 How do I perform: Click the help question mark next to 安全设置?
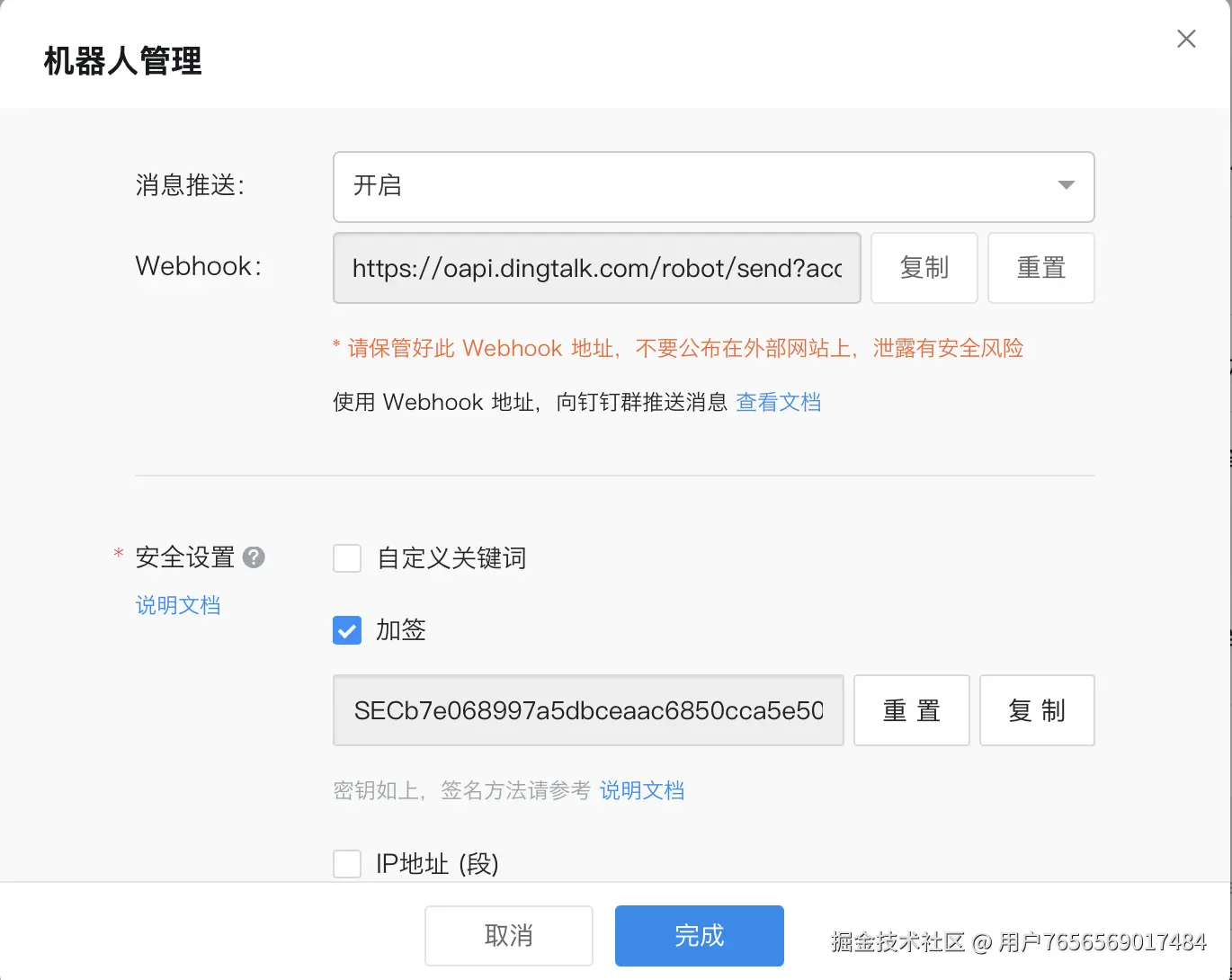coord(254,557)
